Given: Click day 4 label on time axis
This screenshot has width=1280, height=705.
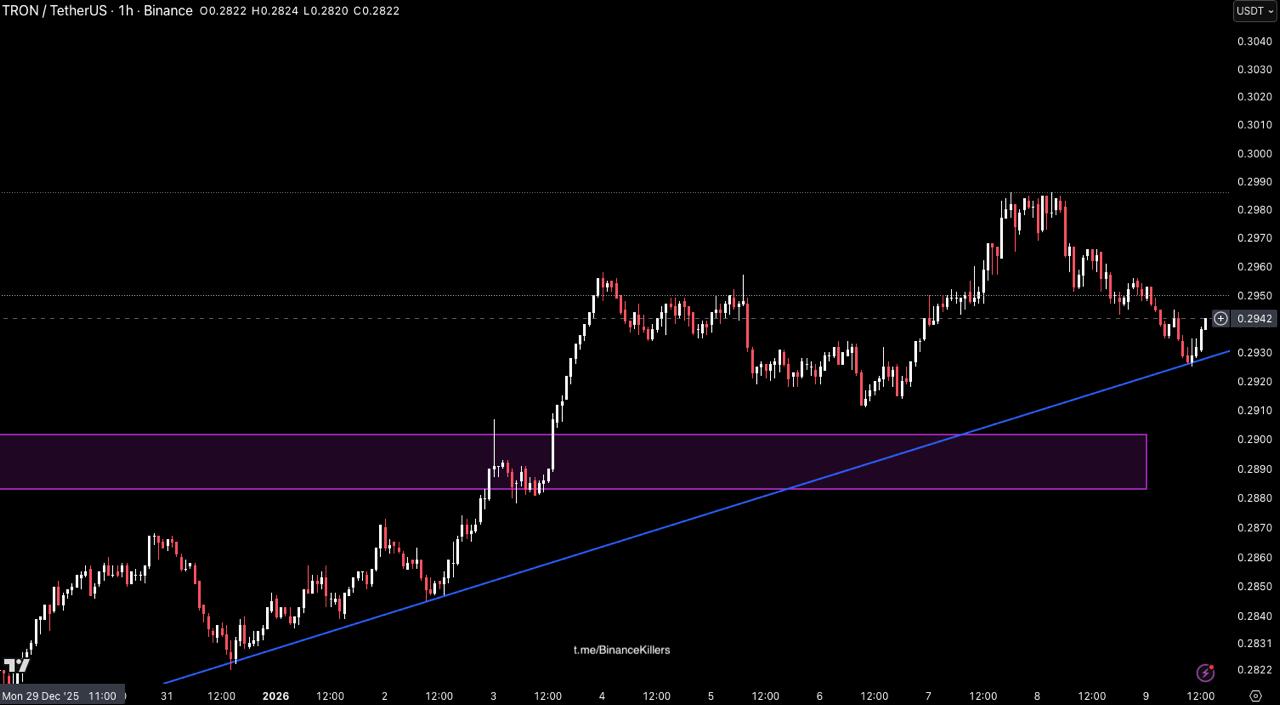Looking at the screenshot, I should [x=601, y=696].
